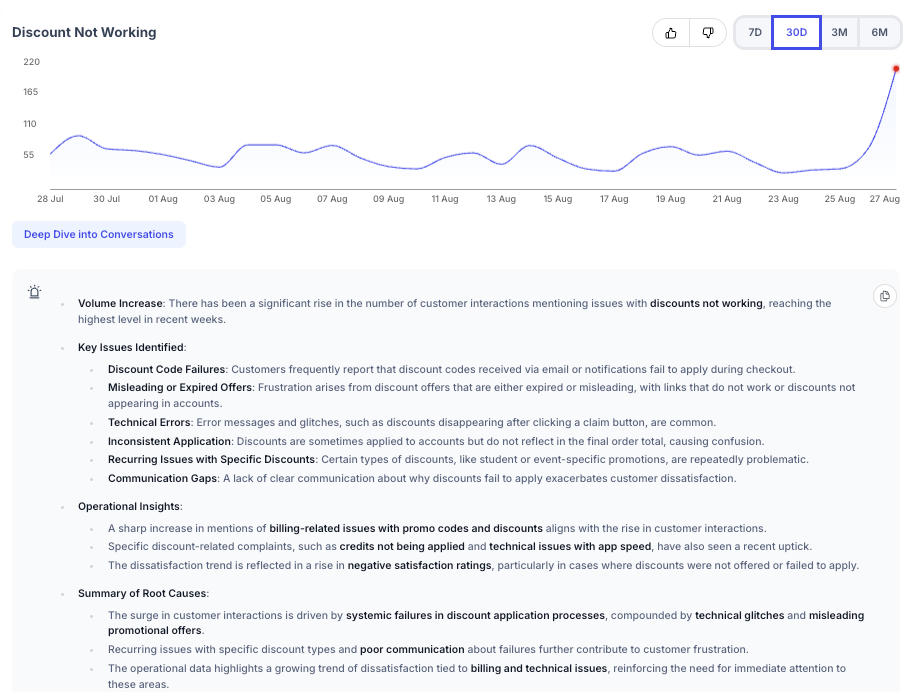The height and width of the screenshot is (692, 909).
Task: Switch to the 3M time range
Action: 839,32
